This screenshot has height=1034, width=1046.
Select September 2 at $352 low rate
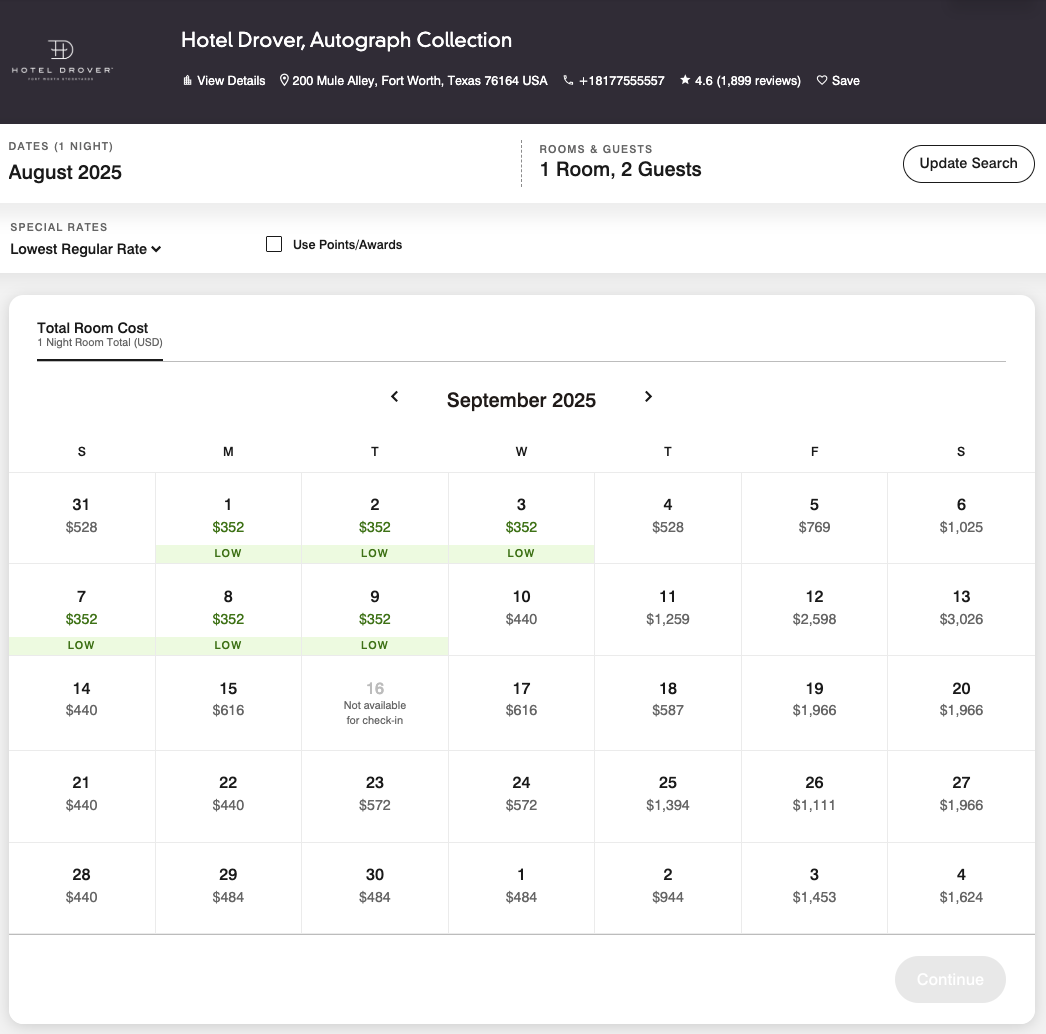[x=375, y=518]
